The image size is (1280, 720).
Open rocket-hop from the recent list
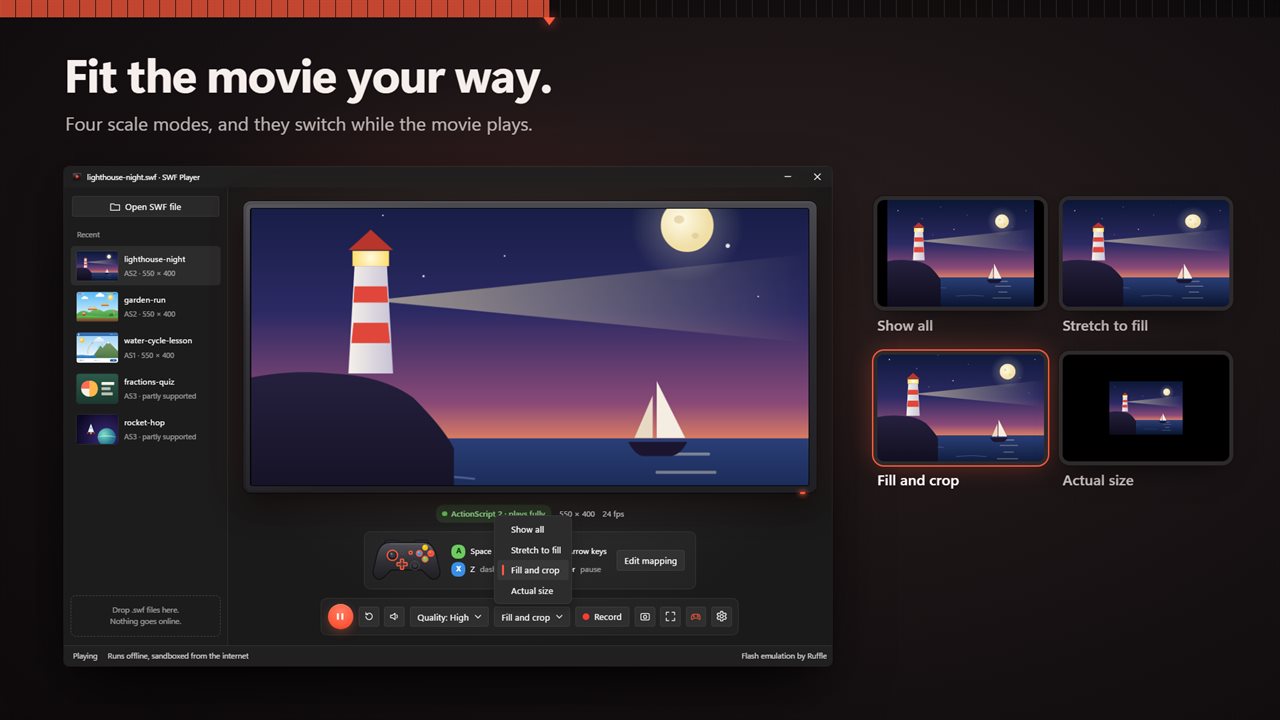click(146, 430)
